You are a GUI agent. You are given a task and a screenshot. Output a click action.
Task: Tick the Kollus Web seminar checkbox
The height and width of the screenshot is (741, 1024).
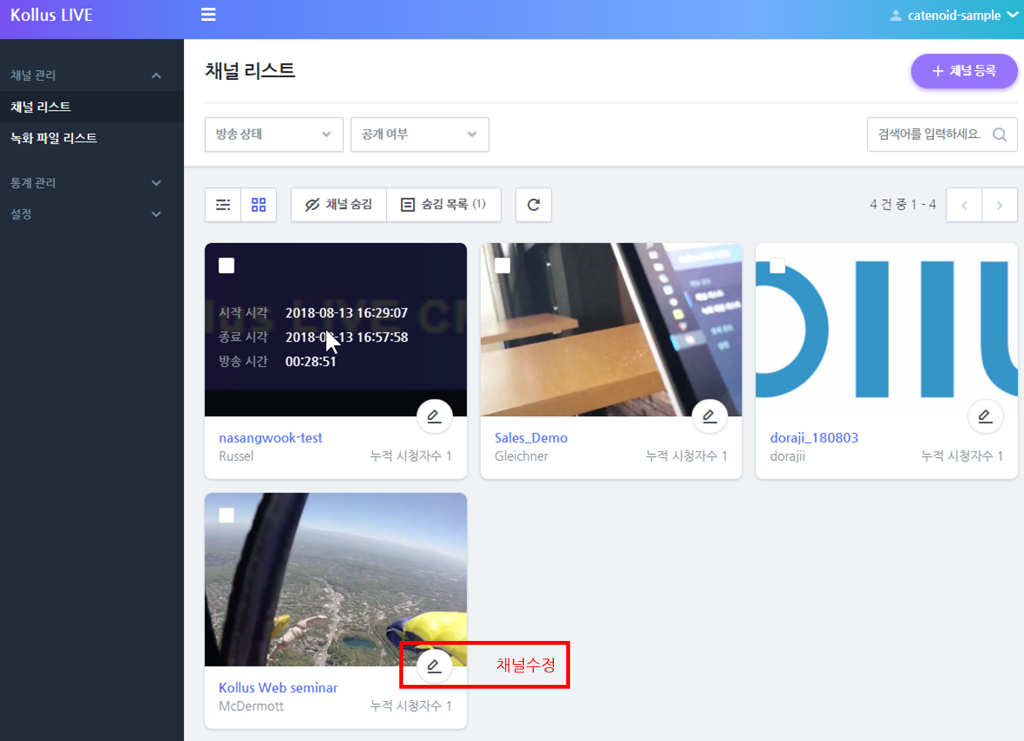[227, 515]
